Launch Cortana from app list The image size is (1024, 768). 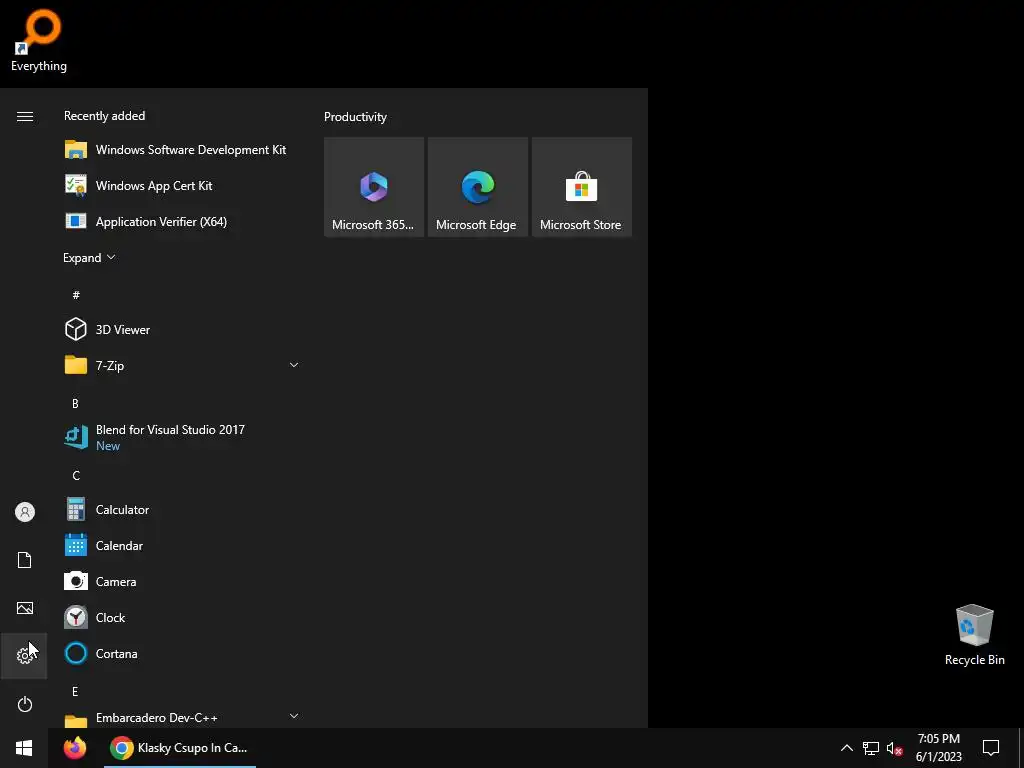click(182, 653)
